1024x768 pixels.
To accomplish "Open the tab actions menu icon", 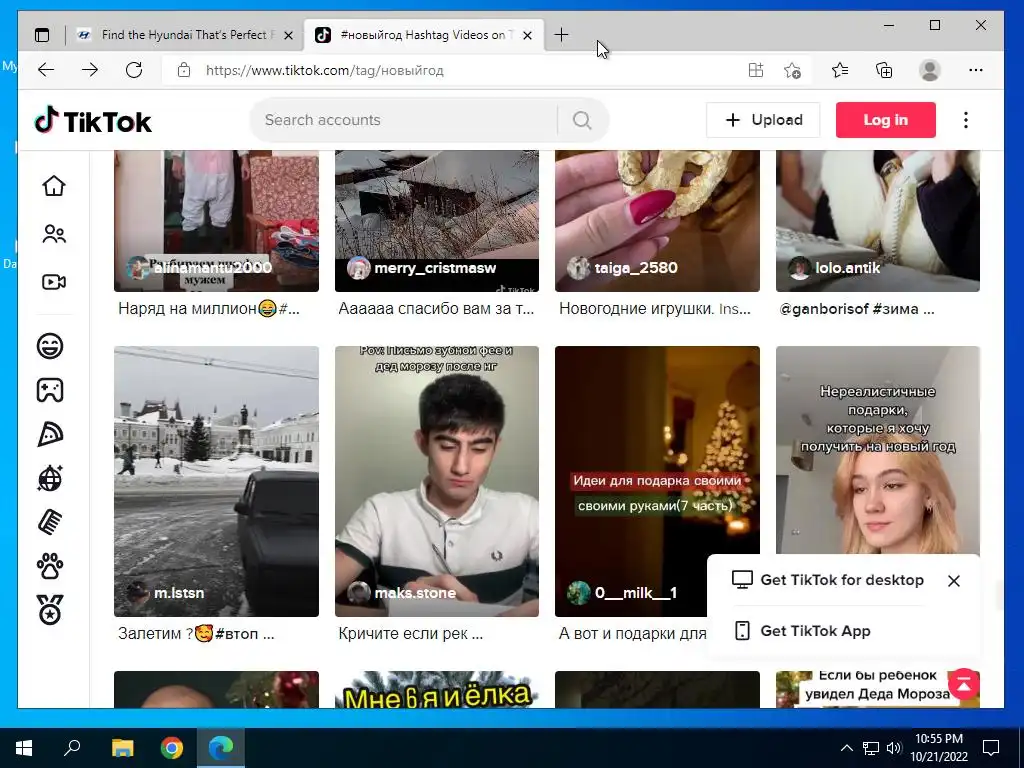I will point(42,35).
